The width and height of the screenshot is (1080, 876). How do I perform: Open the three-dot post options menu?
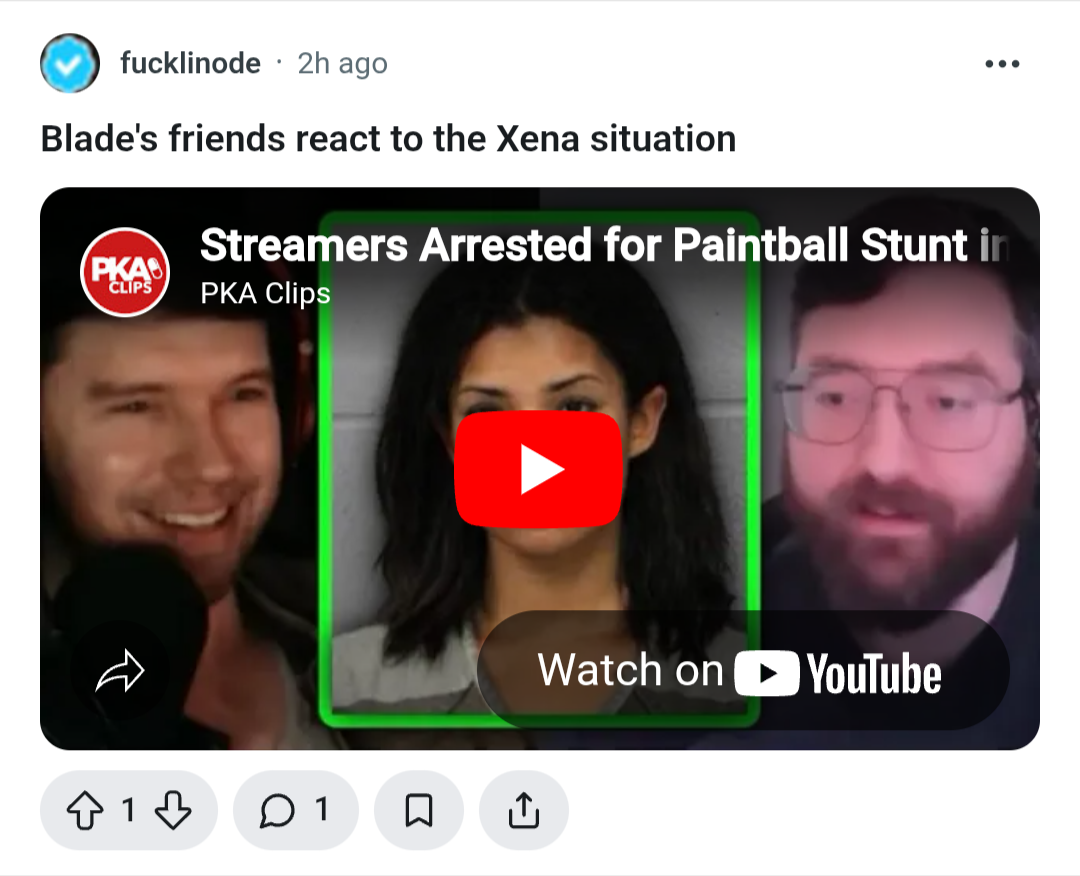coord(1001,64)
